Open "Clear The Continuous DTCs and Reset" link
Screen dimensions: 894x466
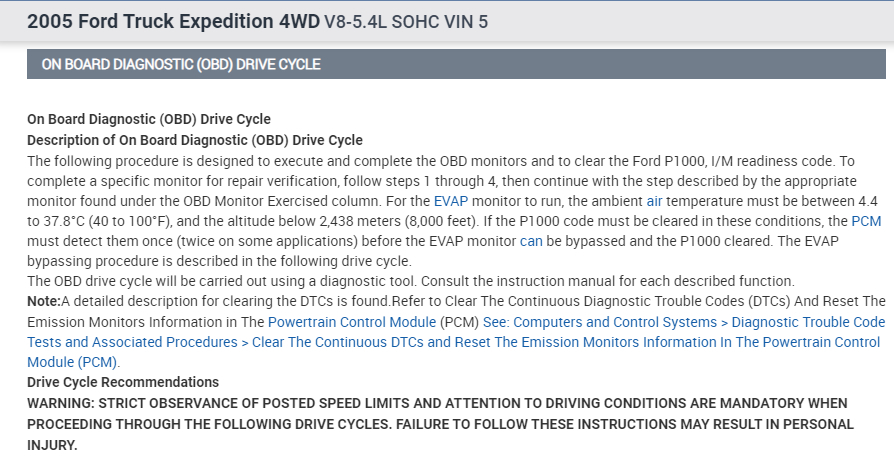click(373, 342)
